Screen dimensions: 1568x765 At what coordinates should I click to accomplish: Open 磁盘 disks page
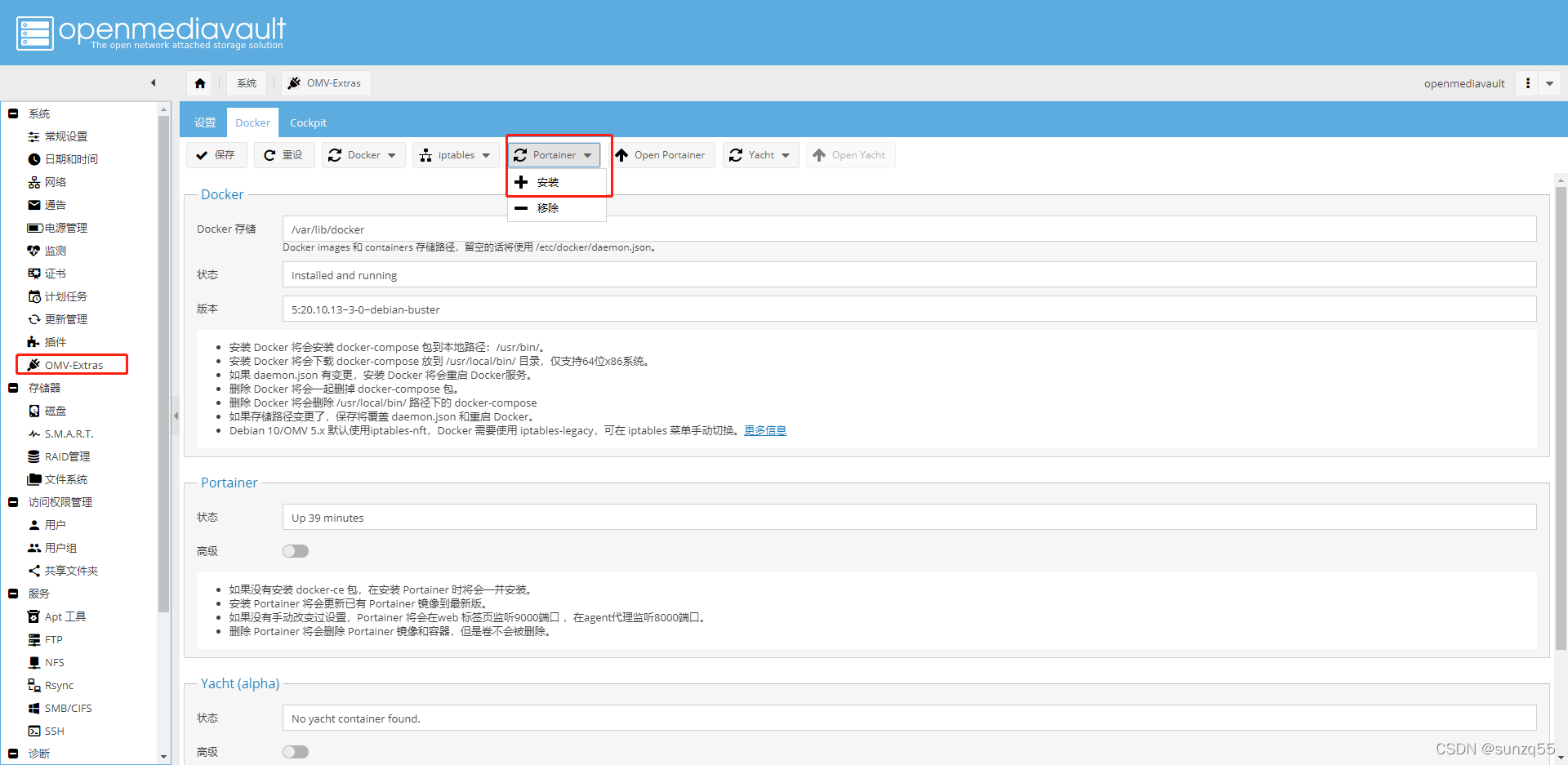55,411
